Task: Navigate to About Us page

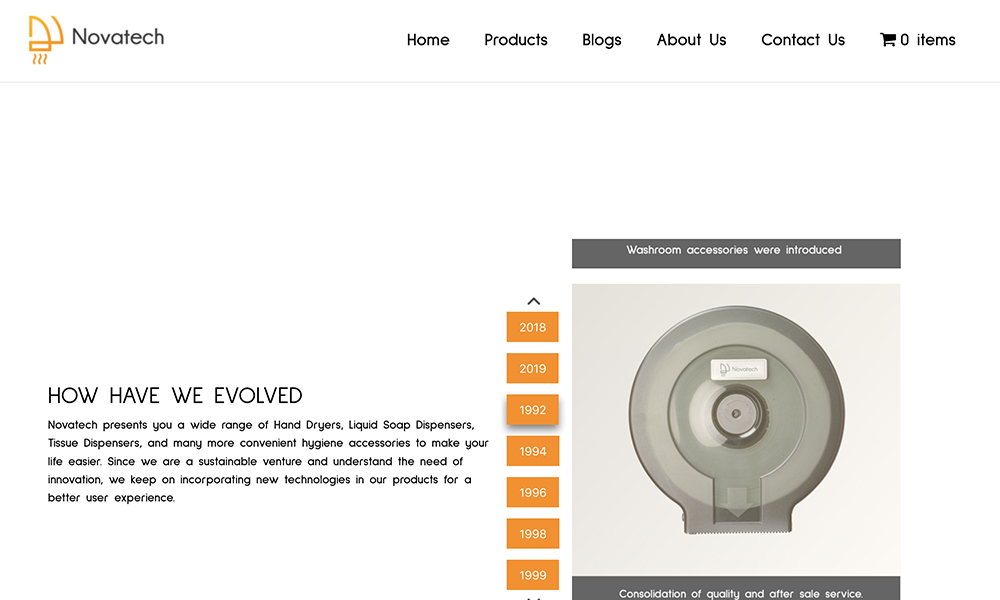Action: click(x=691, y=40)
